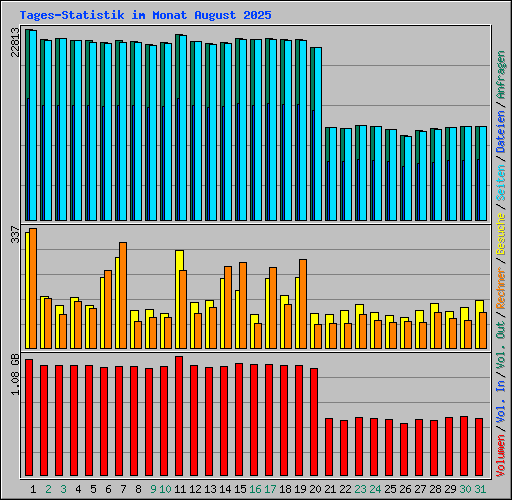Click the yellow Besuche bar for day 31
The height and width of the screenshot is (500, 512).
[x=478, y=325]
